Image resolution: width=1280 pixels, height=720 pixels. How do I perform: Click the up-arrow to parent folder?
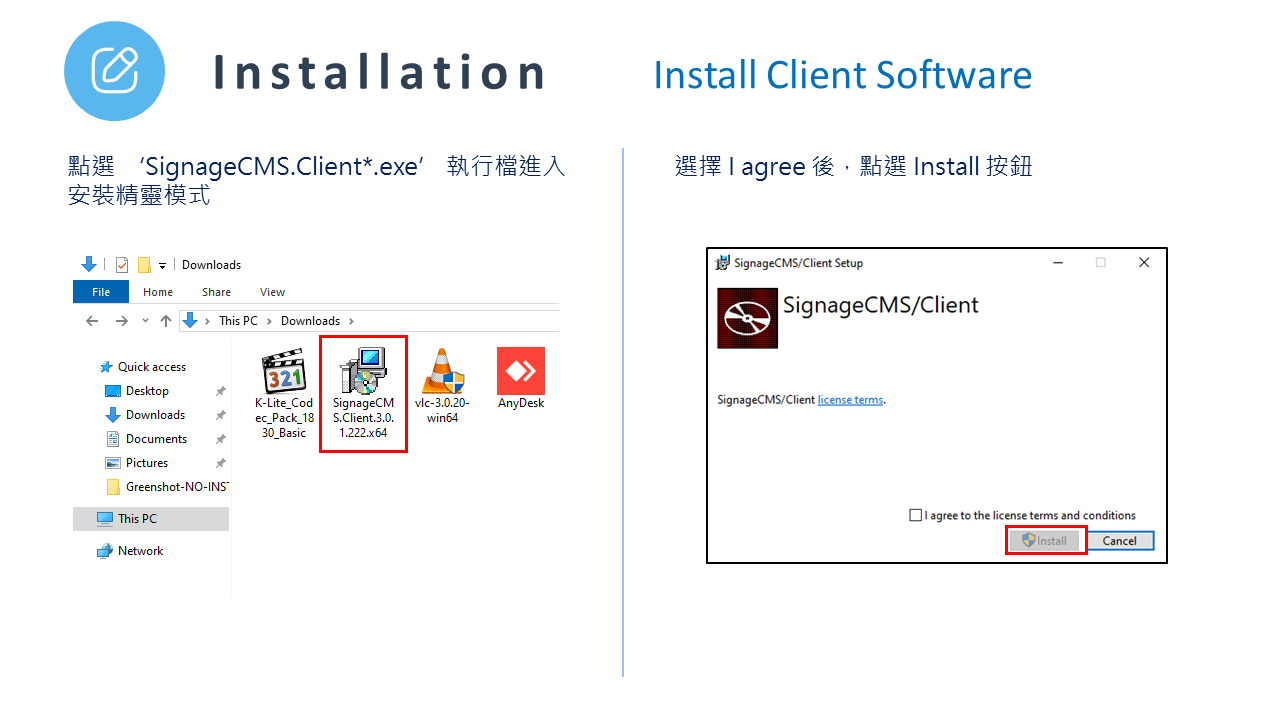point(166,320)
